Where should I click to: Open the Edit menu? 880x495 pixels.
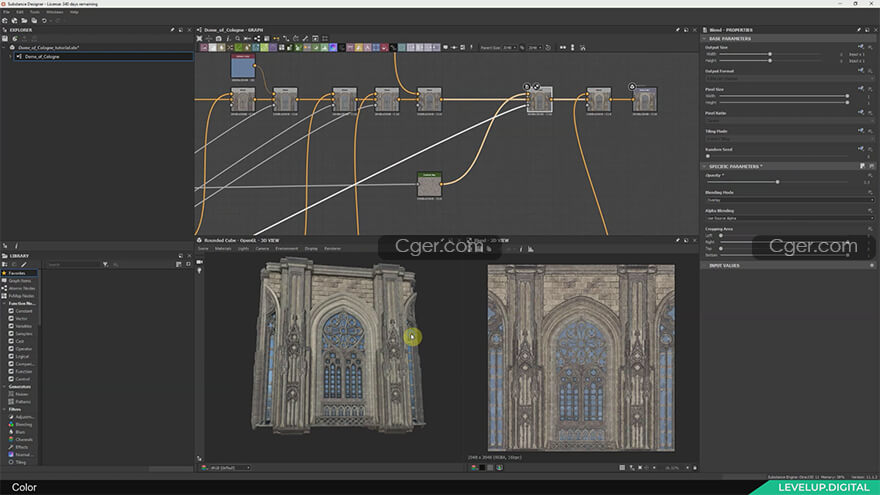[x=20, y=12]
